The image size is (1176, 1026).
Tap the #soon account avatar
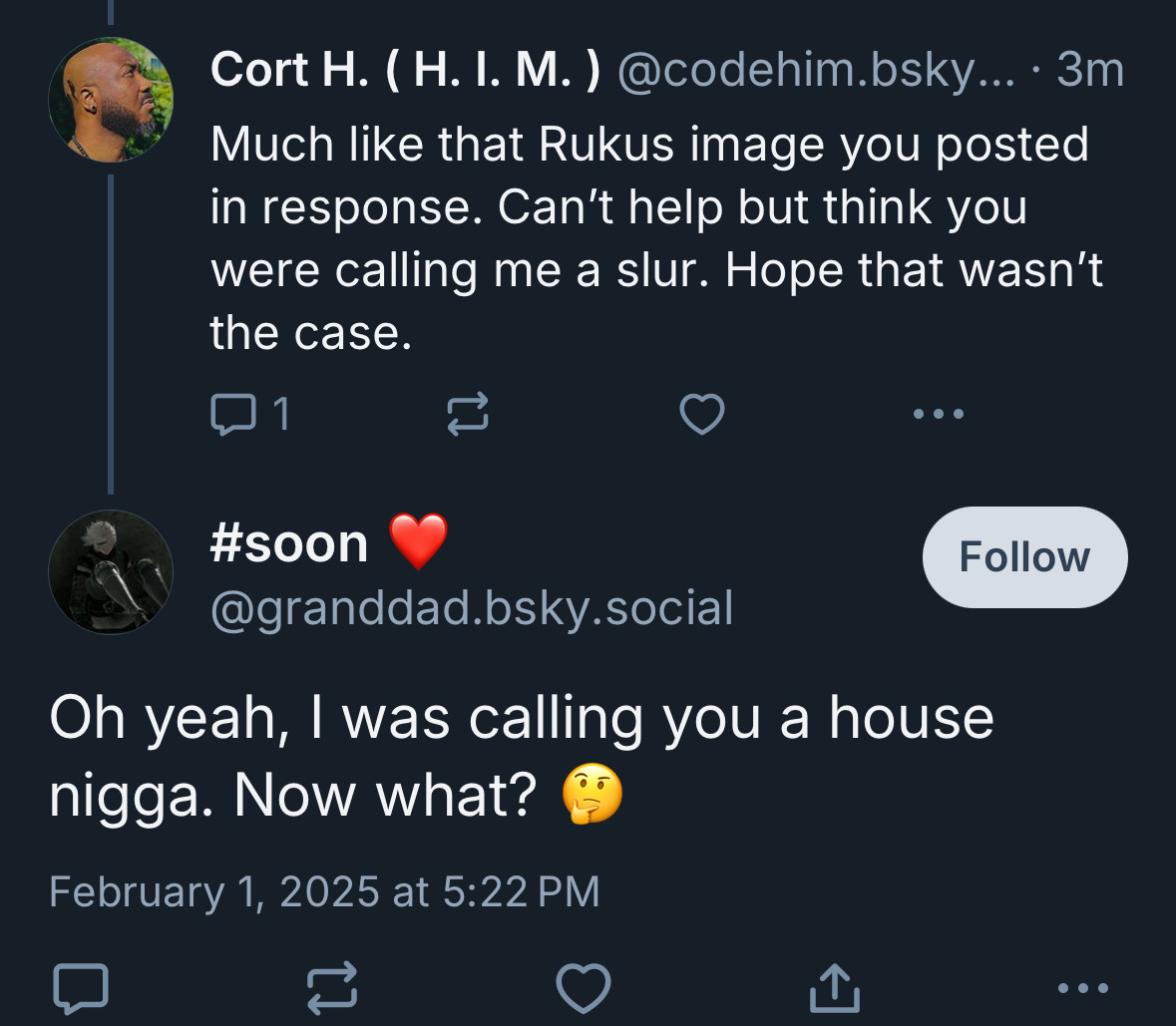point(111,572)
